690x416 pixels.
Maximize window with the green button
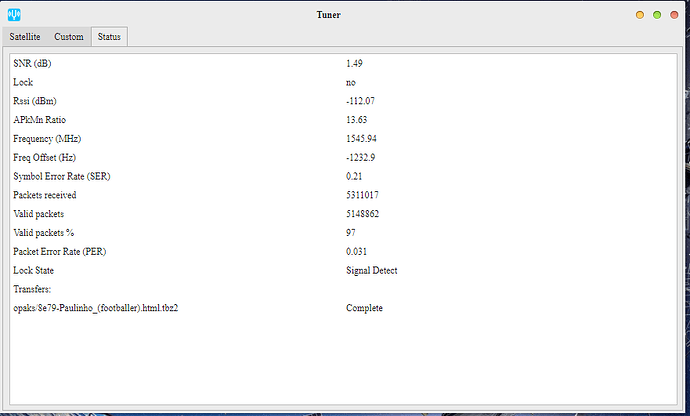[x=657, y=15]
